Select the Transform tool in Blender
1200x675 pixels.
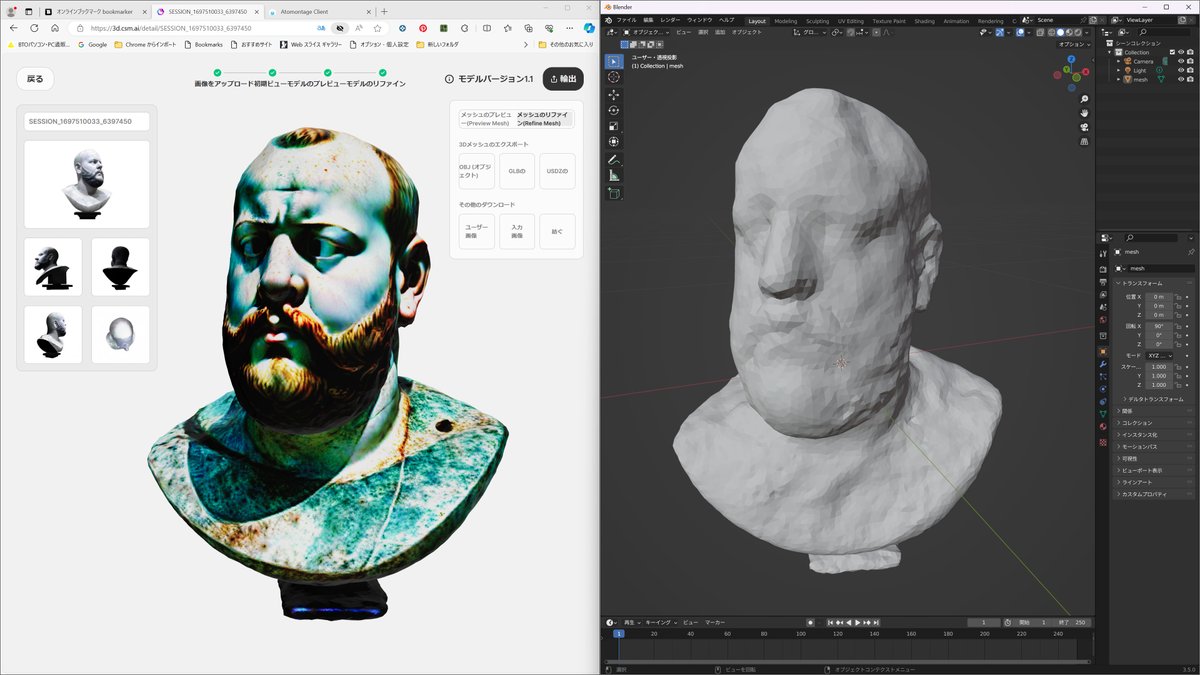614,142
